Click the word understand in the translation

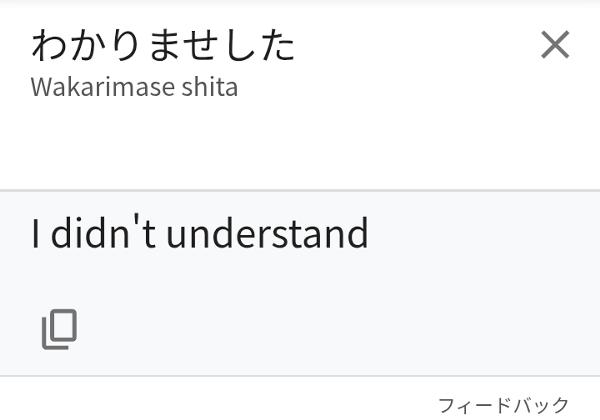267,233
